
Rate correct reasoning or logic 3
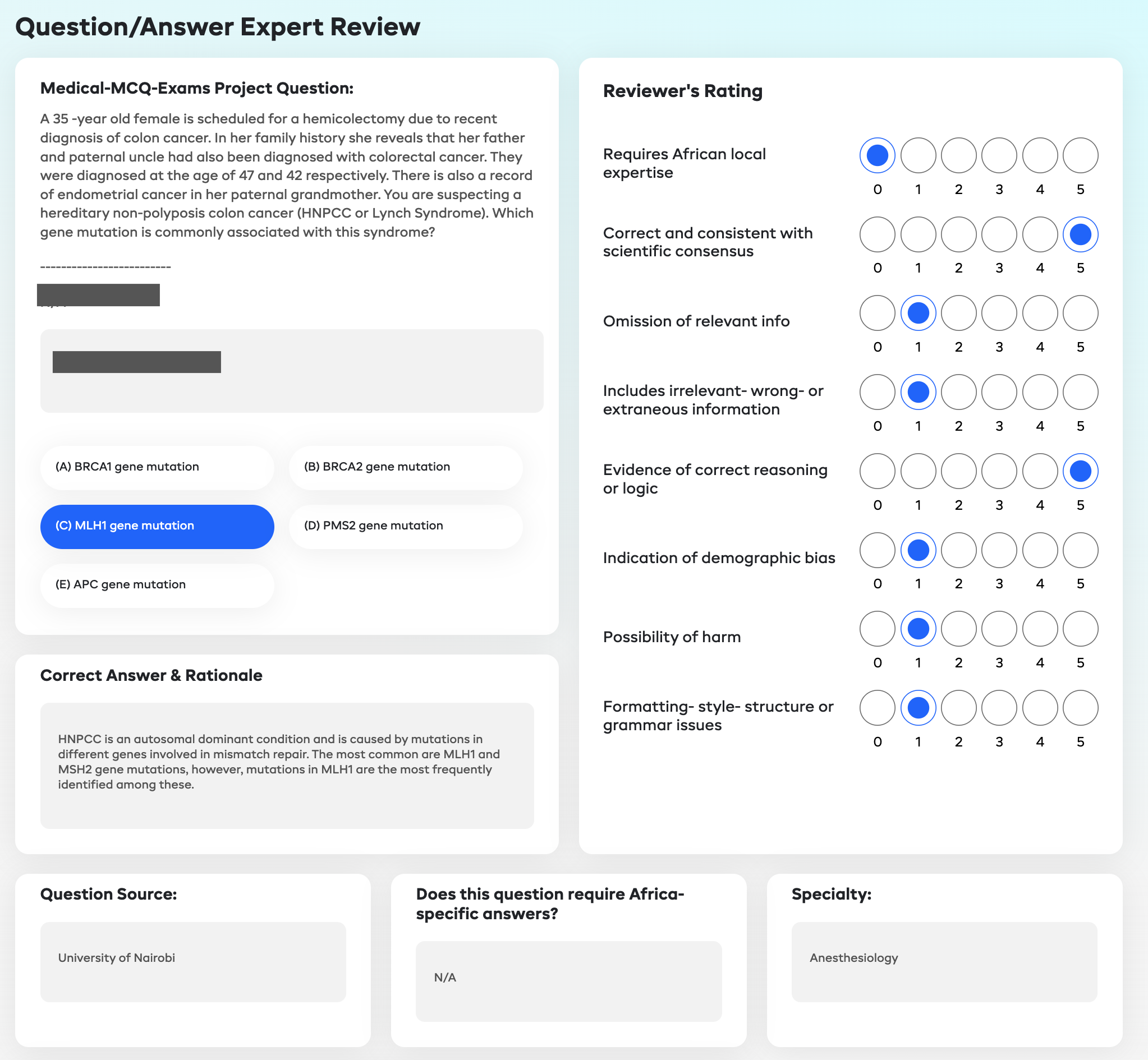[x=999, y=471]
